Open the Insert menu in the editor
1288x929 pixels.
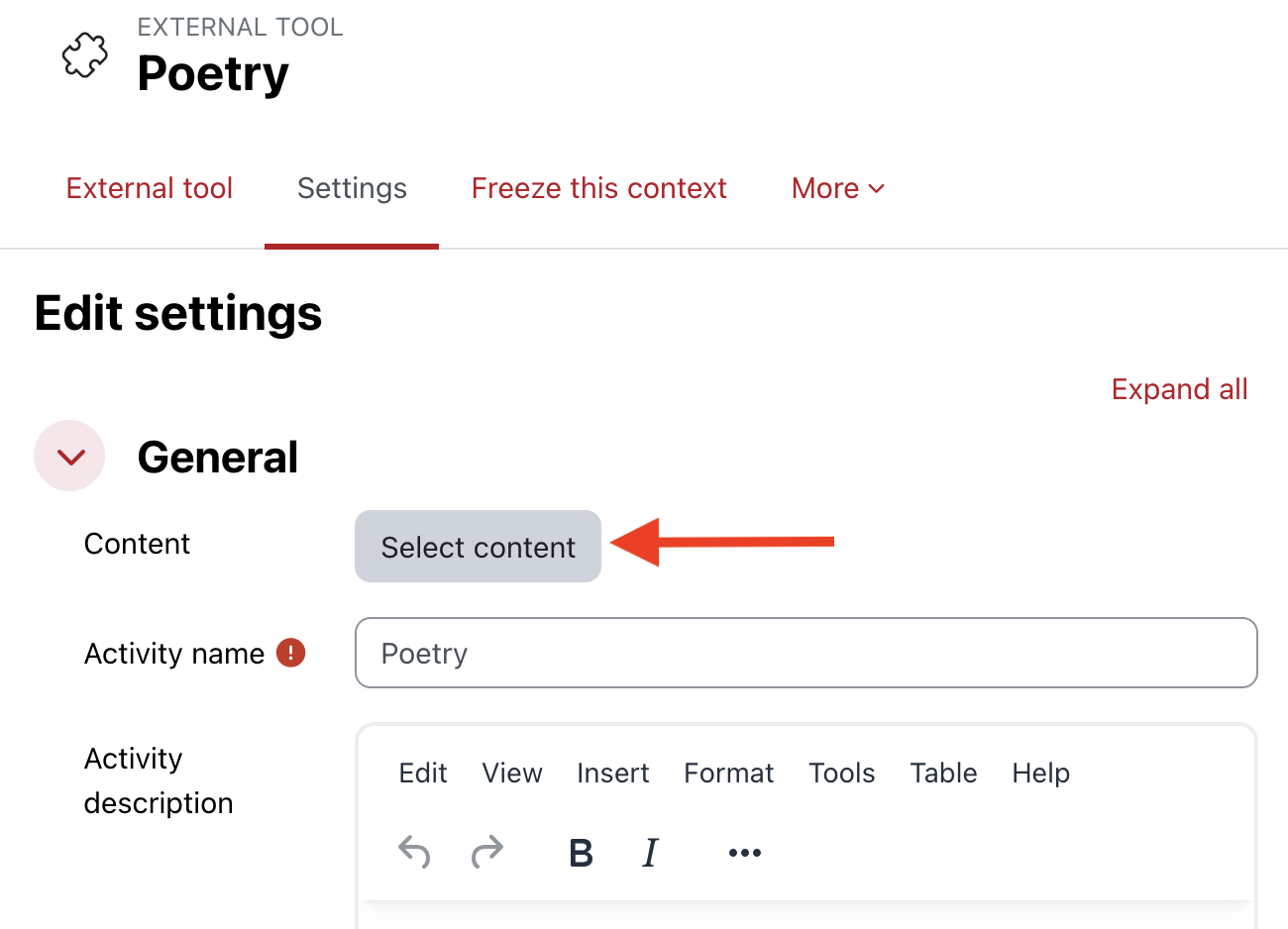point(612,773)
